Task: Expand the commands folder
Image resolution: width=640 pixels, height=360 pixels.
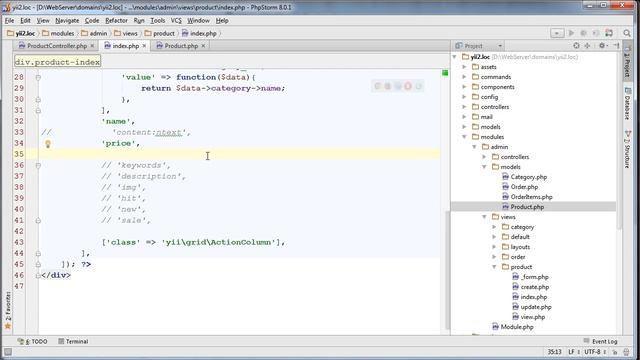Action: [464, 77]
